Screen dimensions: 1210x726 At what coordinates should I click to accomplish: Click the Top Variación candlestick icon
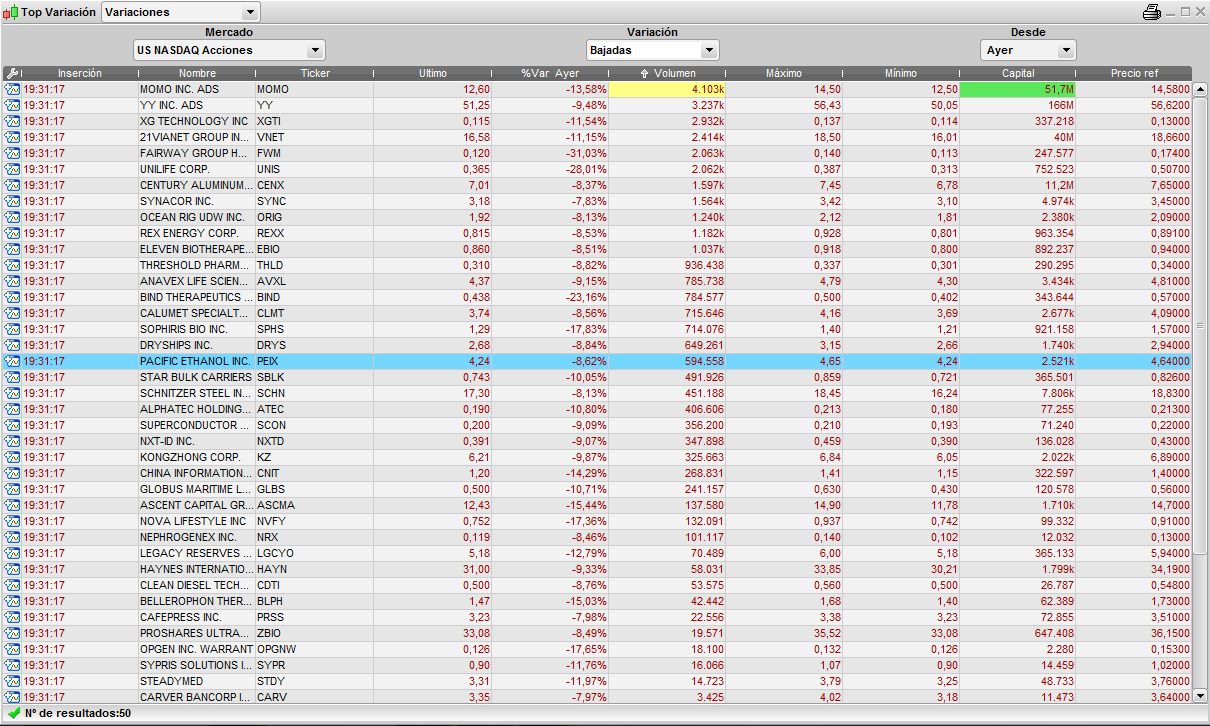12,12
